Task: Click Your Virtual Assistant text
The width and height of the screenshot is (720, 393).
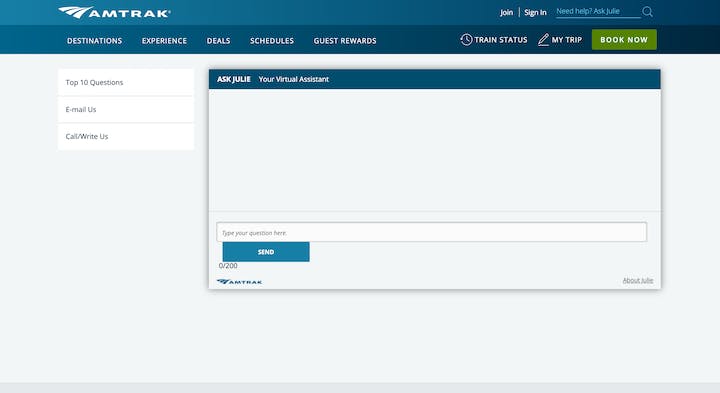Action: point(293,79)
